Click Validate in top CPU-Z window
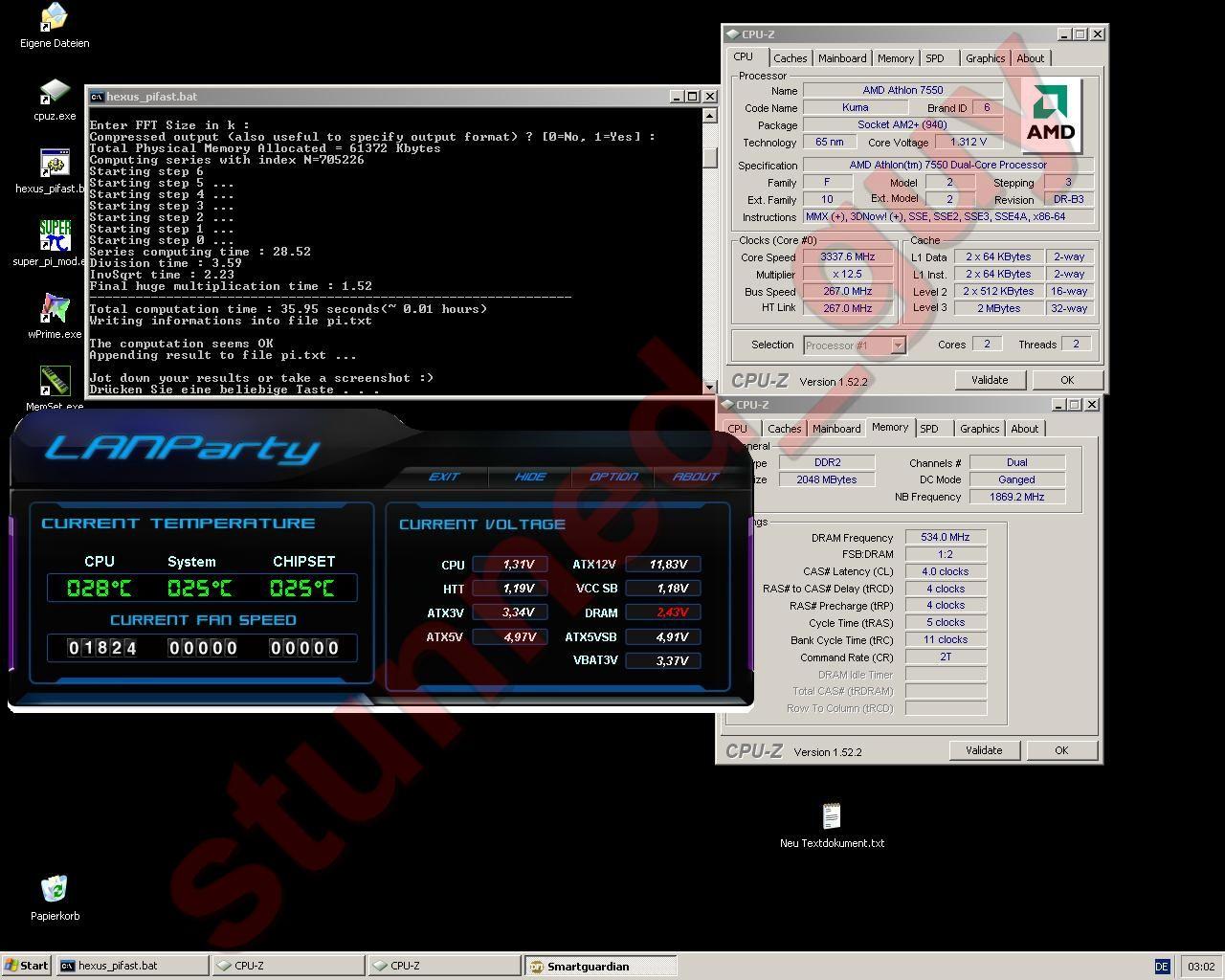Image resolution: width=1225 pixels, height=980 pixels. click(990, 380)
